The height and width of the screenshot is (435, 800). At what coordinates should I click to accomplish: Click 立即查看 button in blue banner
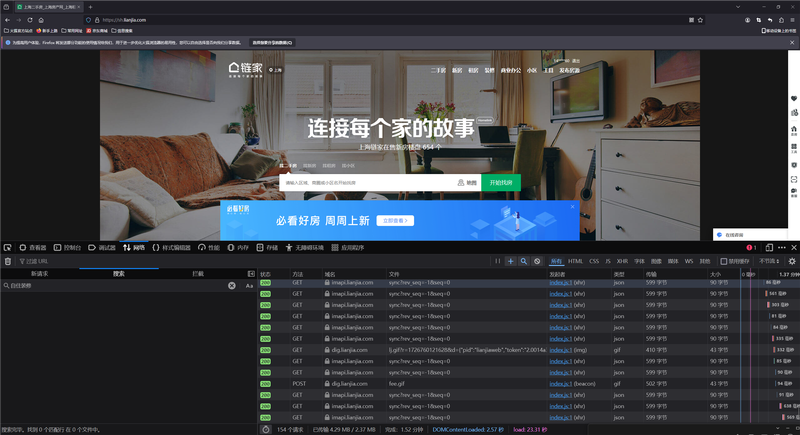tap(395, 220)
